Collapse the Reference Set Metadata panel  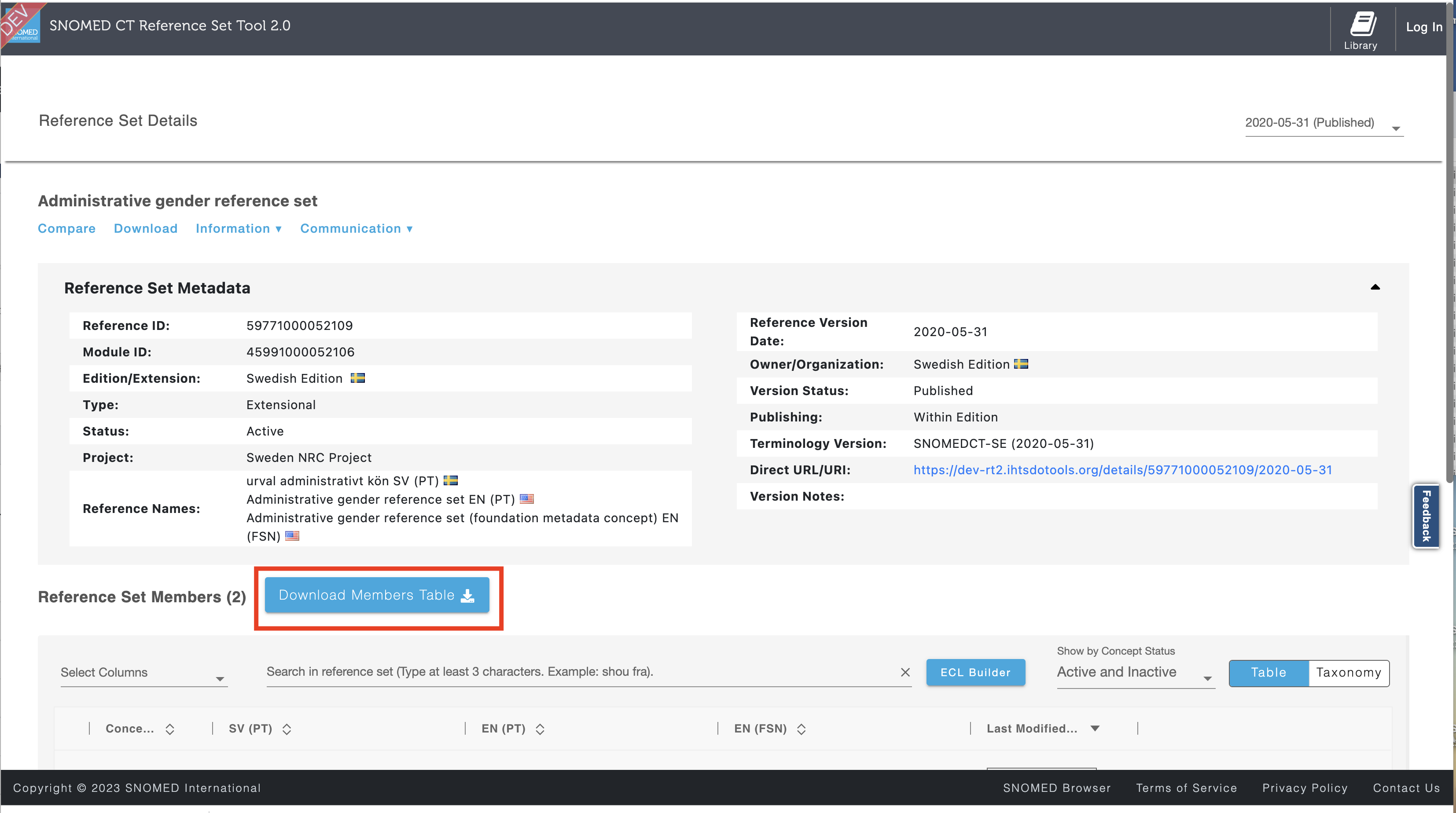[x=1375, y=287]
